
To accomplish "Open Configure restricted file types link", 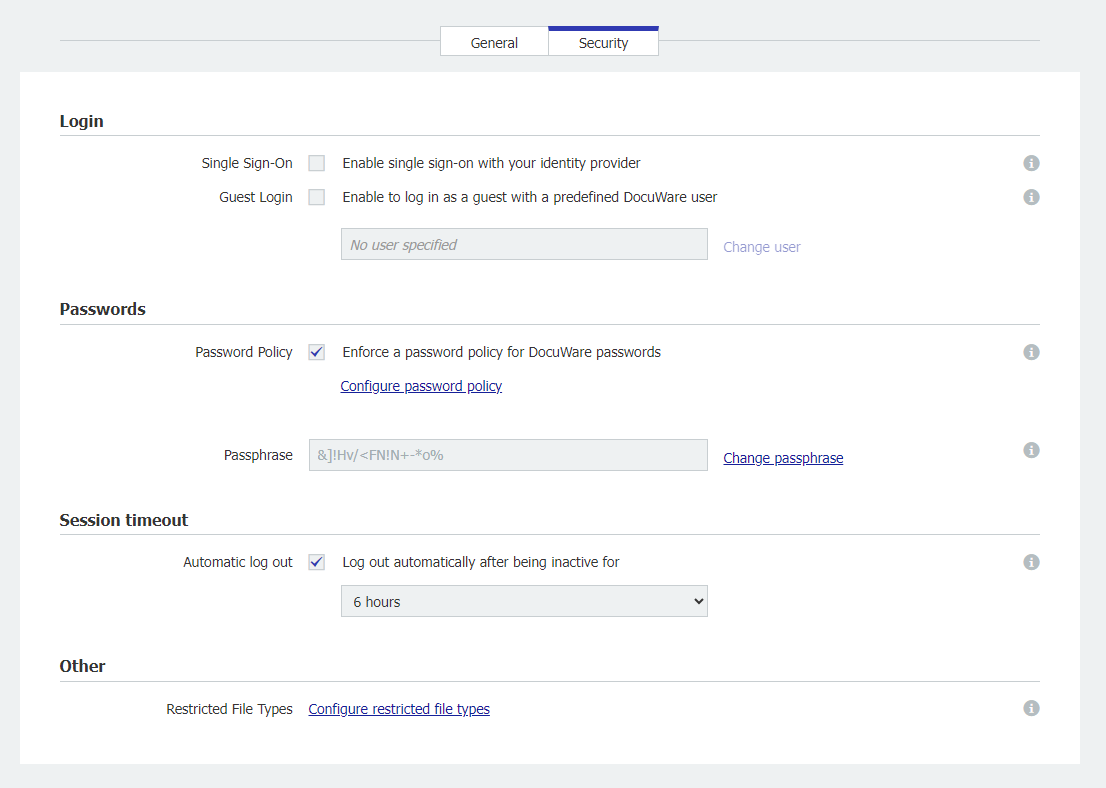I will pos(399,709).
